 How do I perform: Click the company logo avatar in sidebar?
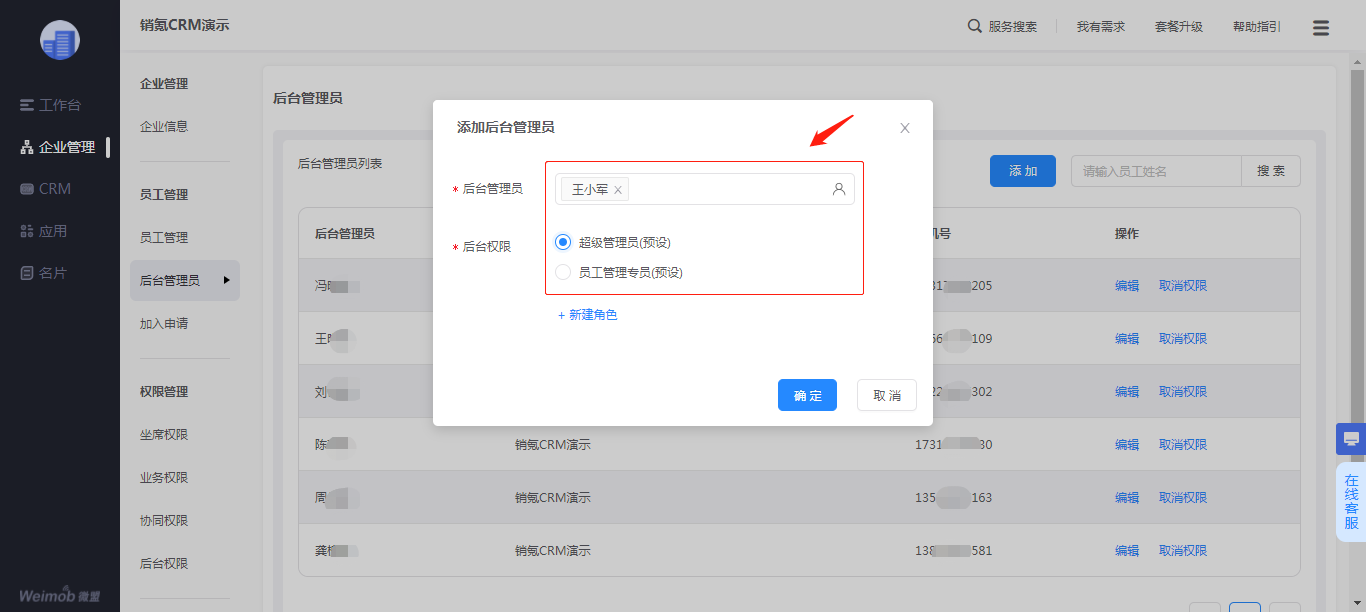(60, 40)
